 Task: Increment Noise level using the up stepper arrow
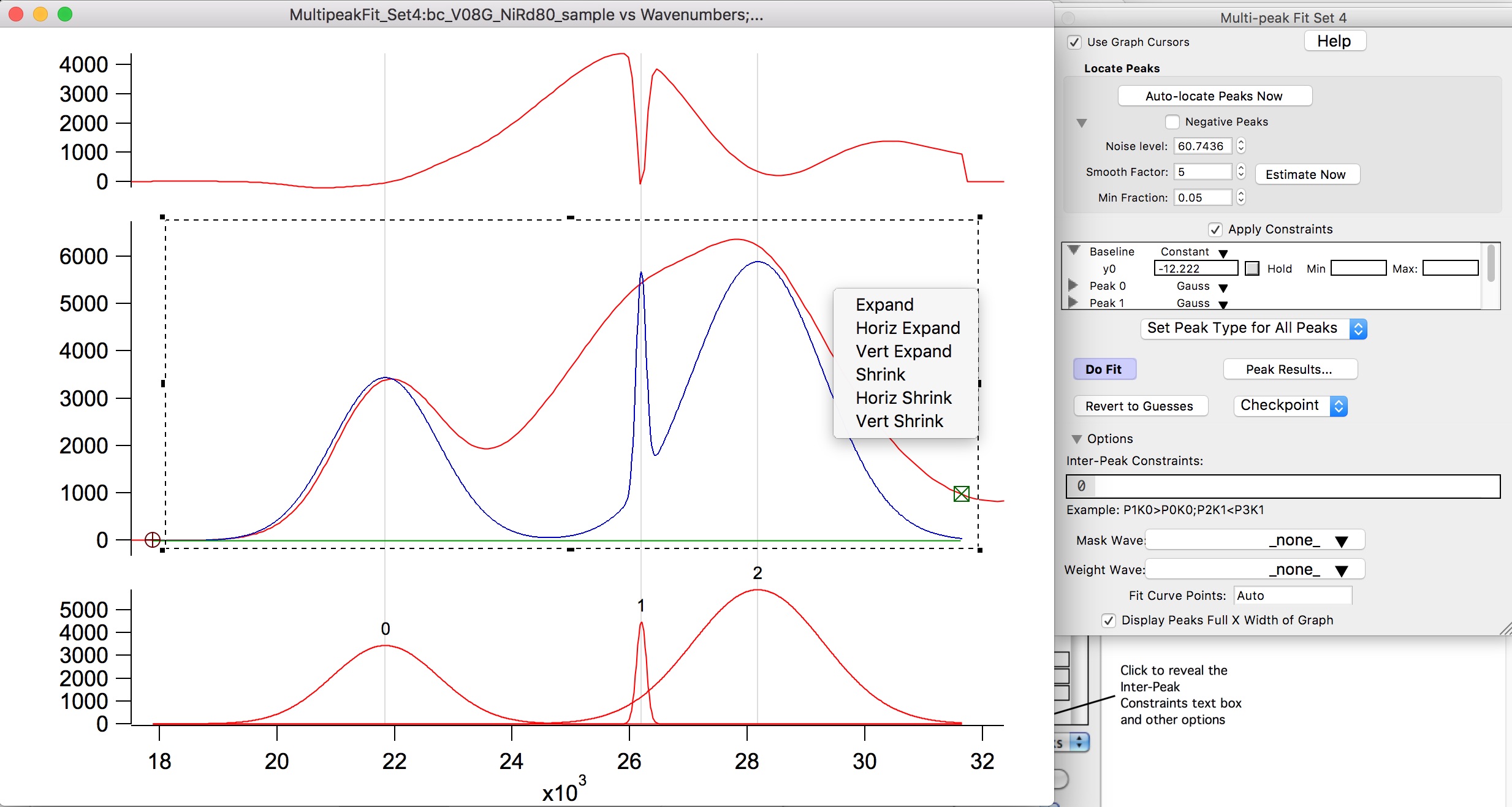click(x=1241, y=142)
